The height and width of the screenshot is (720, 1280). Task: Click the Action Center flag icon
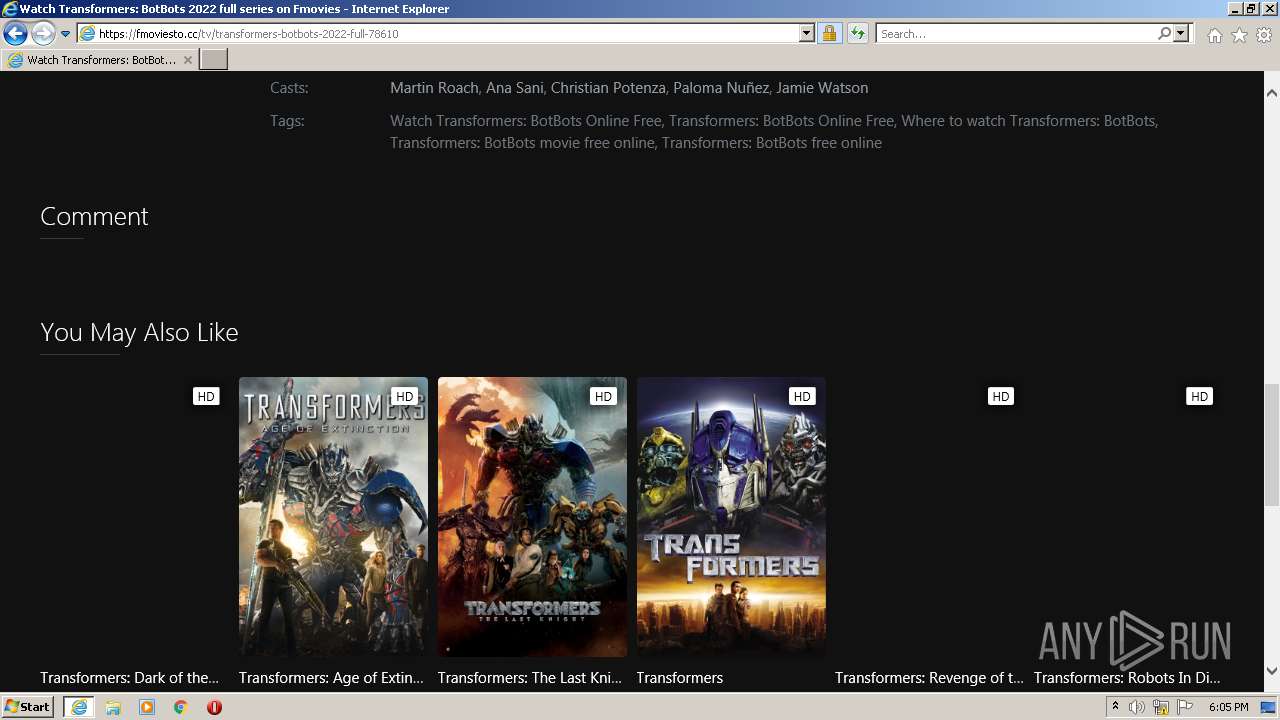pyautogui.click(x=1185, y=707)
